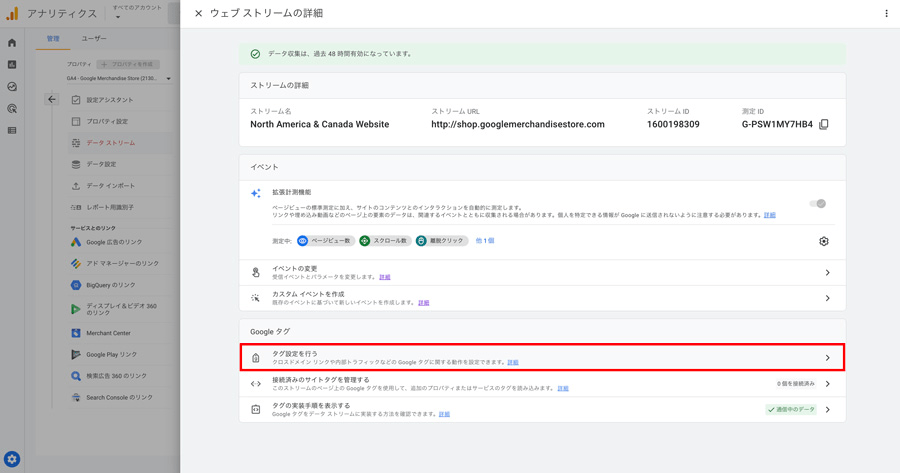This screenshot has width=900, height=473.
Task: Open the three-dot more options menu
Action: tap(886, 14)
